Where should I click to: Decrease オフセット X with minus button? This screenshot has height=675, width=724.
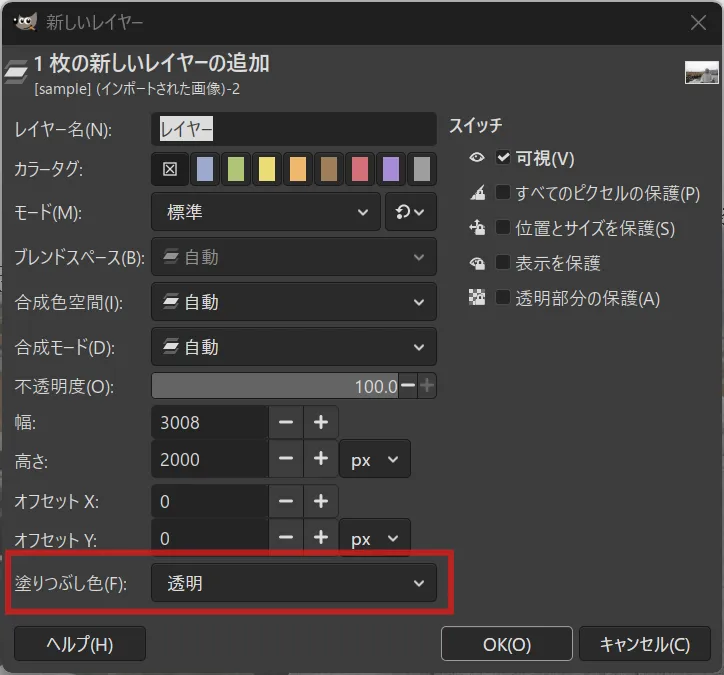coord(286,501)
